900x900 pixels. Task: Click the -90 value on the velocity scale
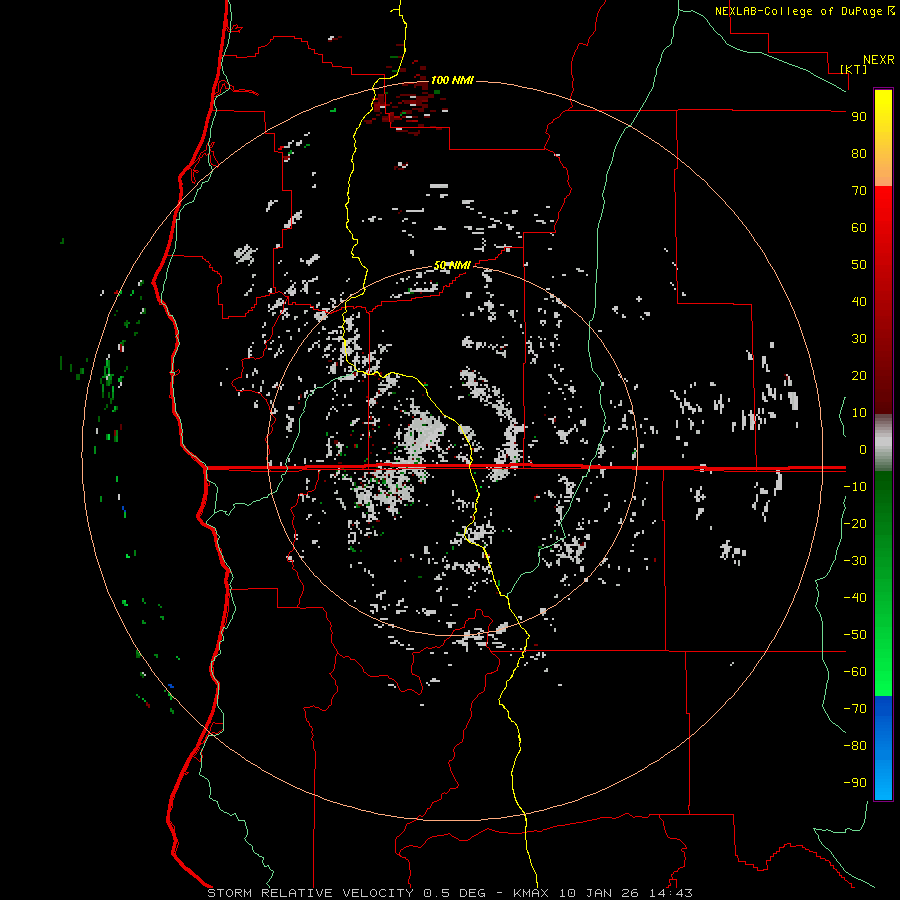855,783
